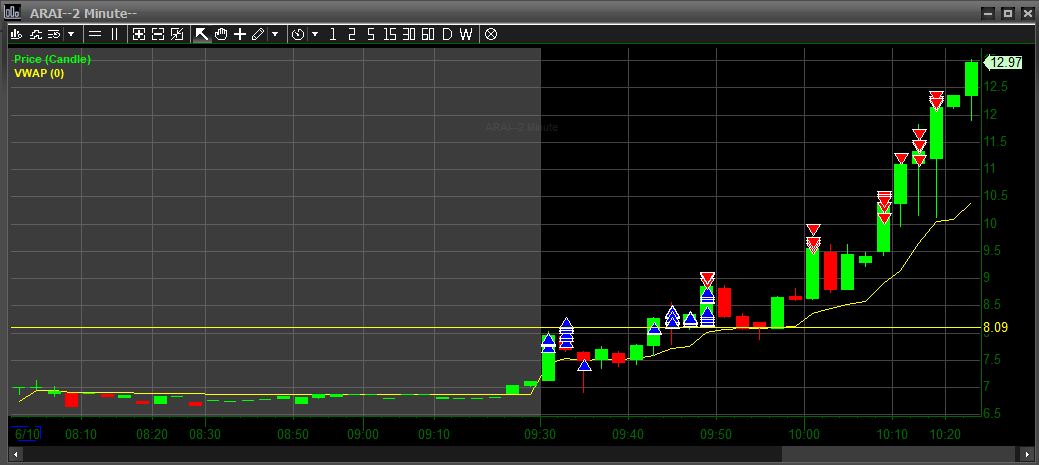Click the zoom out icon
This screenshot has height=465, width=1039.
coord(158,34)
